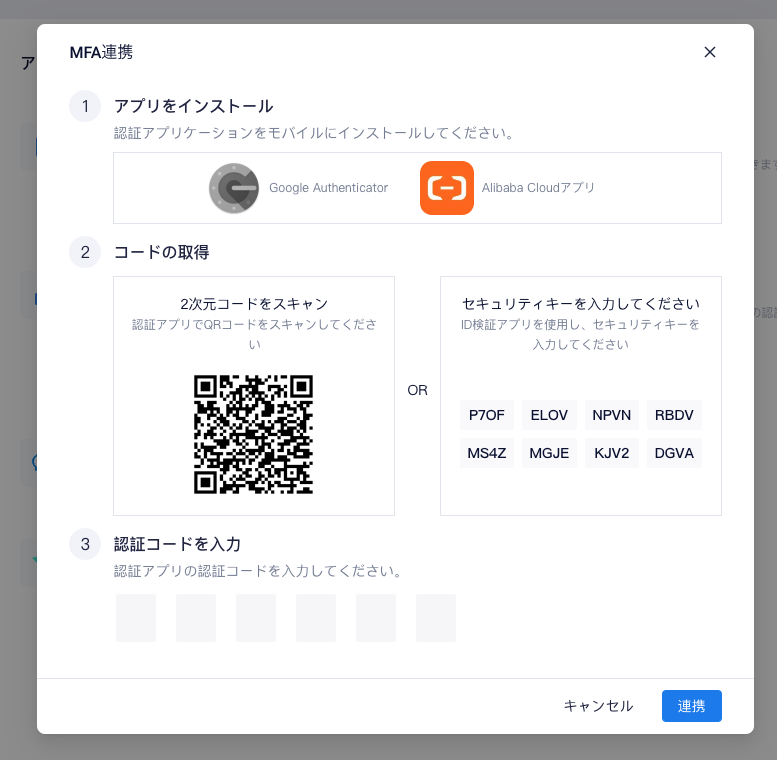Close the MFA連携 dialog with X

[710, 52]
